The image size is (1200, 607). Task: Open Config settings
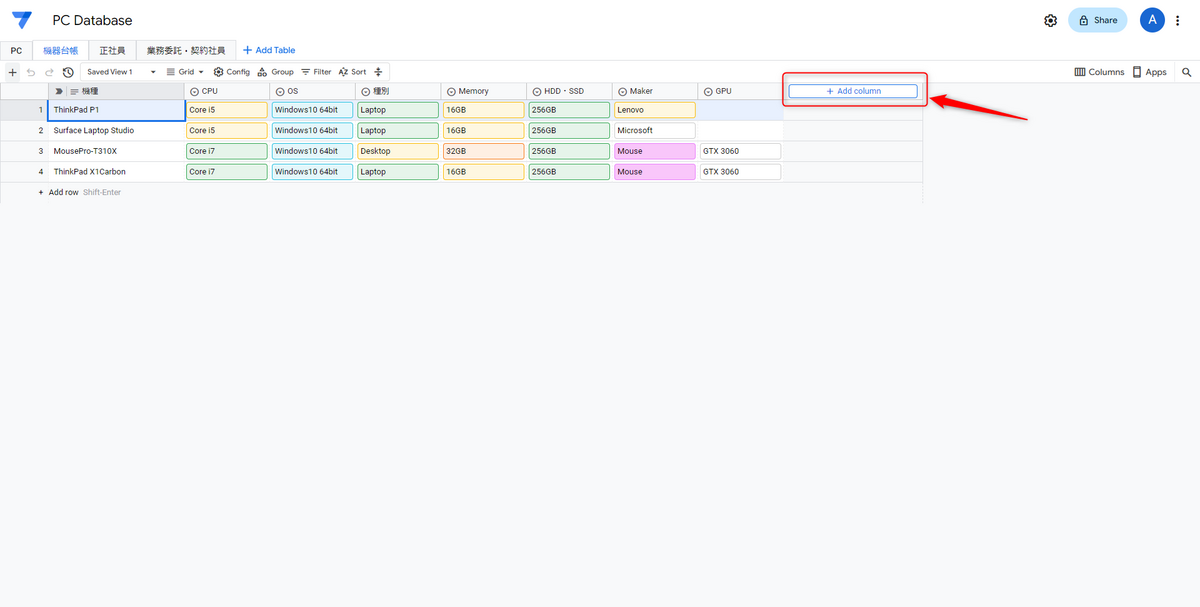click(232, 72)
